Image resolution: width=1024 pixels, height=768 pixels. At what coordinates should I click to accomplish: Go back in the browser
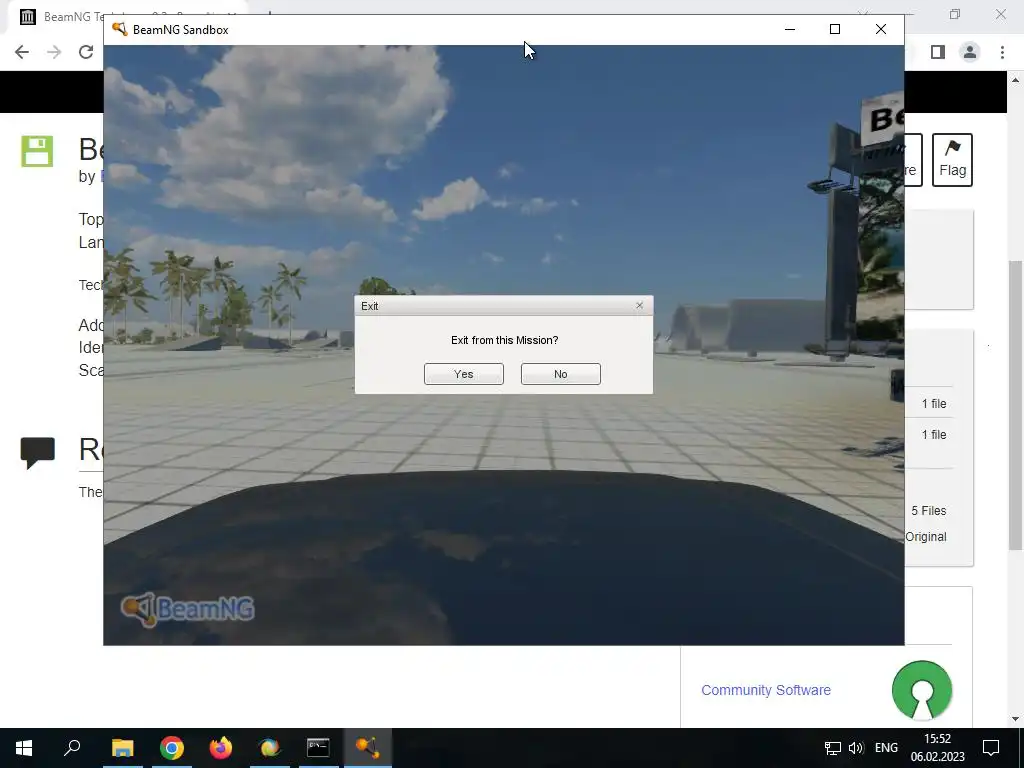coord(22,52)
